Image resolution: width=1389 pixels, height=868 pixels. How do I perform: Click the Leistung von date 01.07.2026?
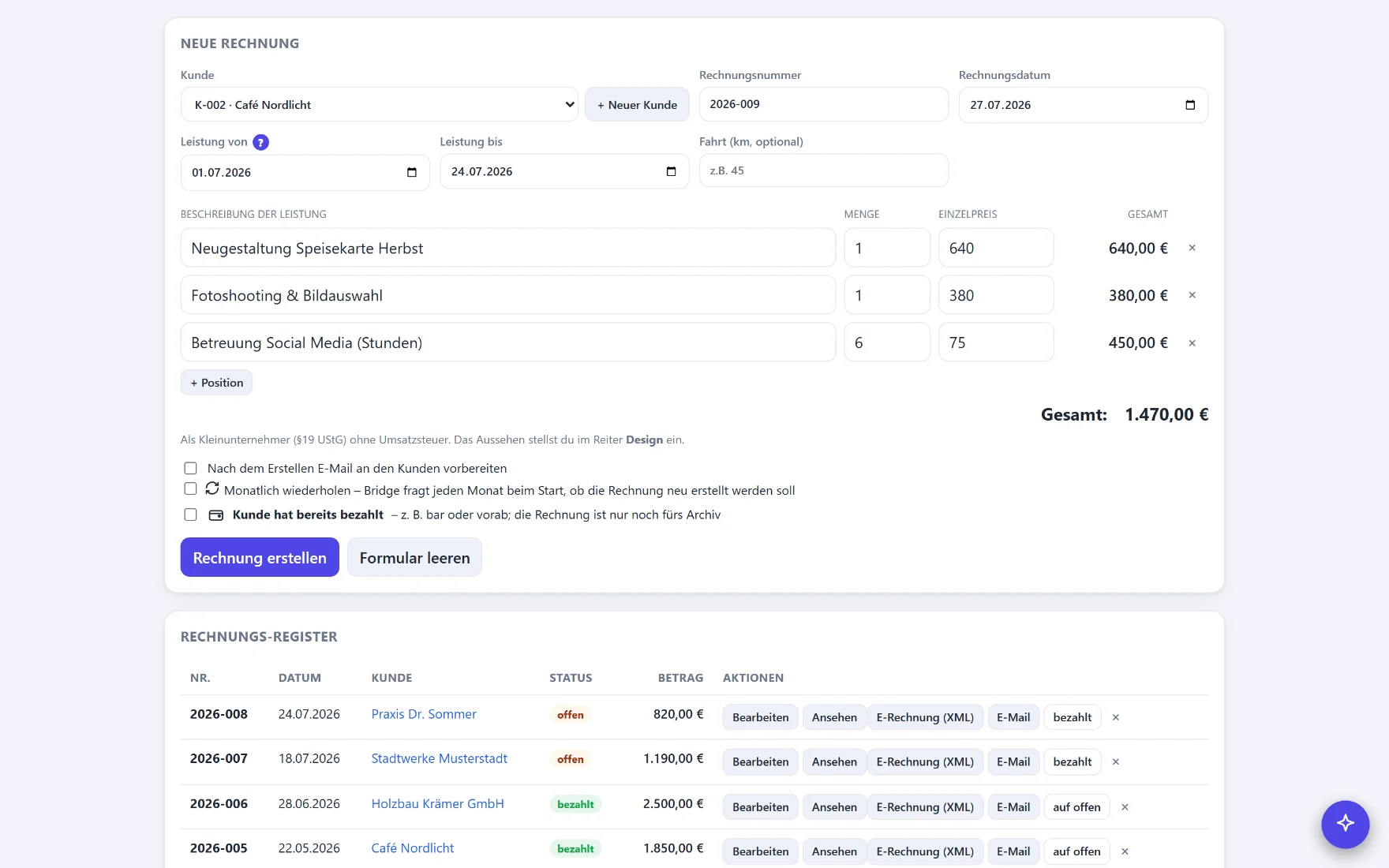222,172
